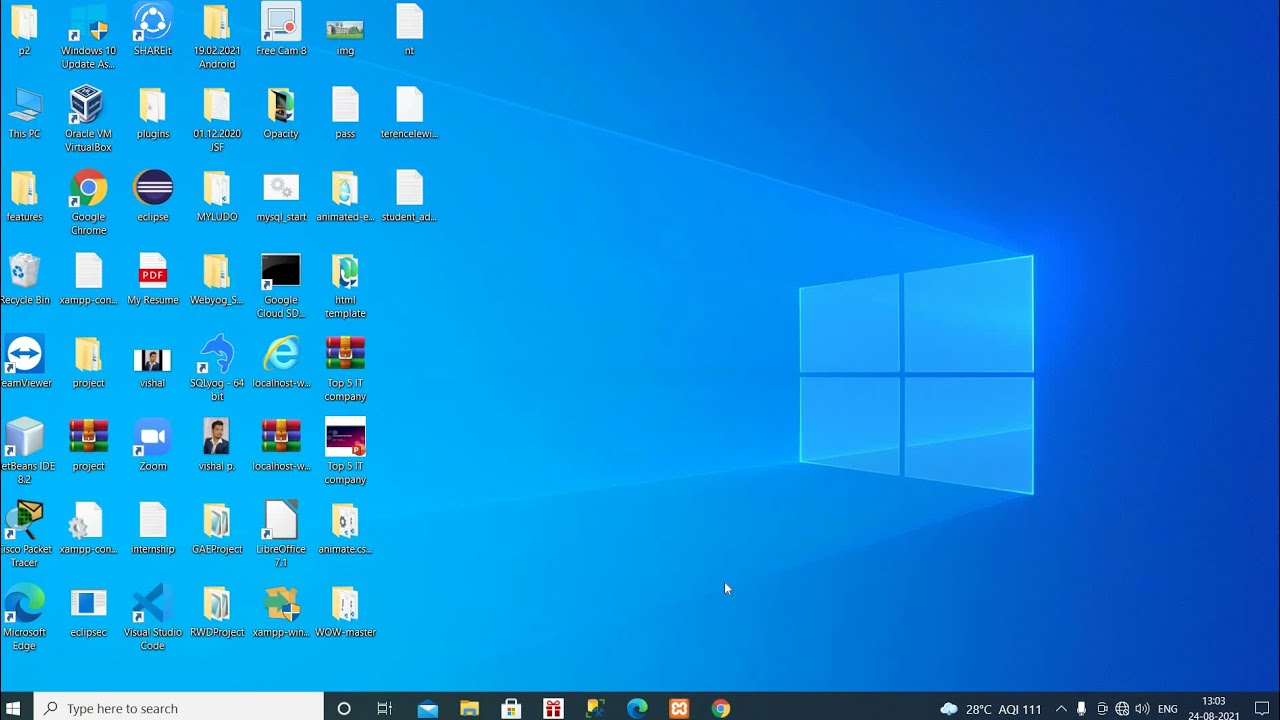The height and width of the screenshot is (720, 1280).
Task: Select Google Chrome desktop shortcut
Action: coord(88,189)
